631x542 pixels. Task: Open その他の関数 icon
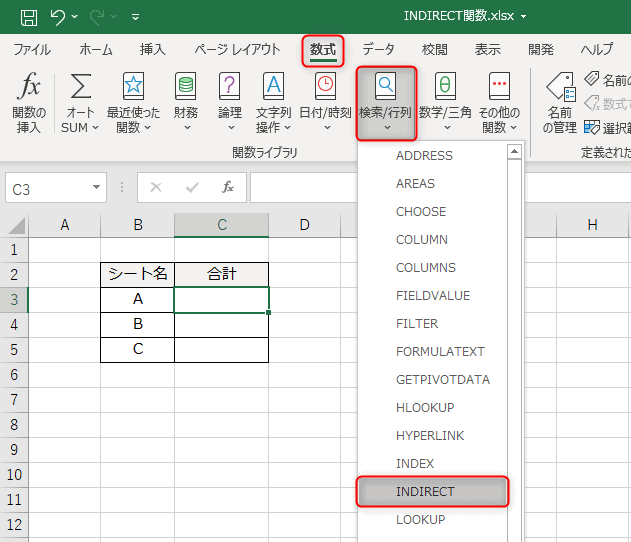pyautogui.click(x=499, y=86)
